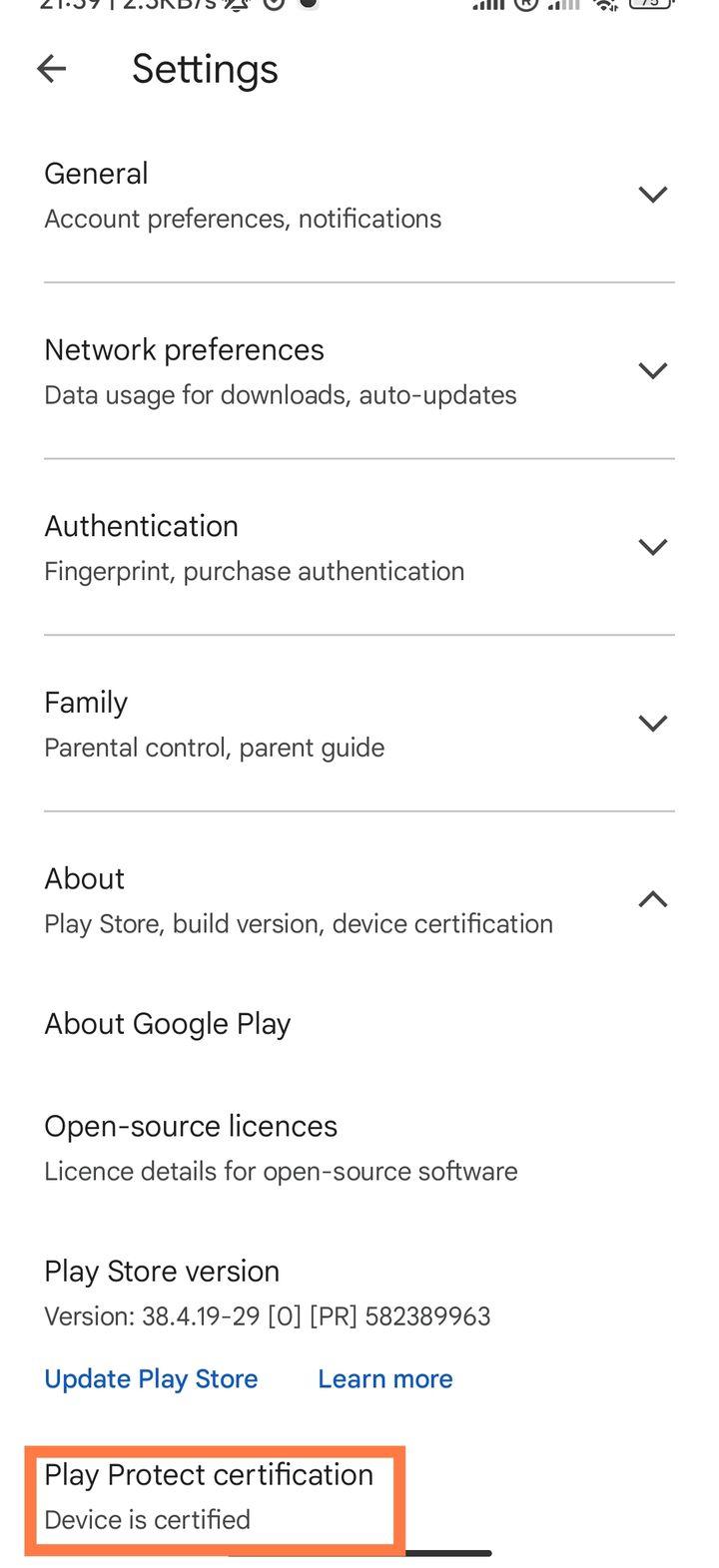
Task: Tap the Wi-Fi status icon
Action: 605,8
